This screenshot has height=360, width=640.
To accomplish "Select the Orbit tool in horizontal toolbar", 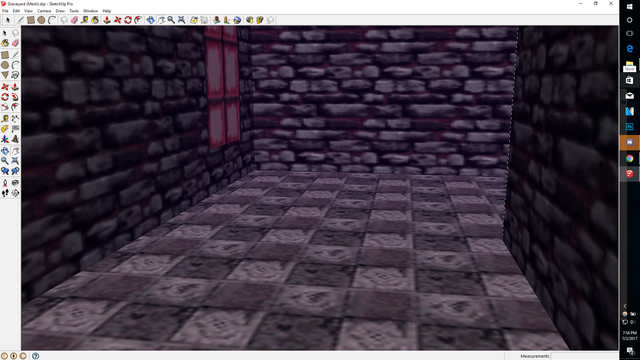I will pyautogui.click(x=150, y=20).
